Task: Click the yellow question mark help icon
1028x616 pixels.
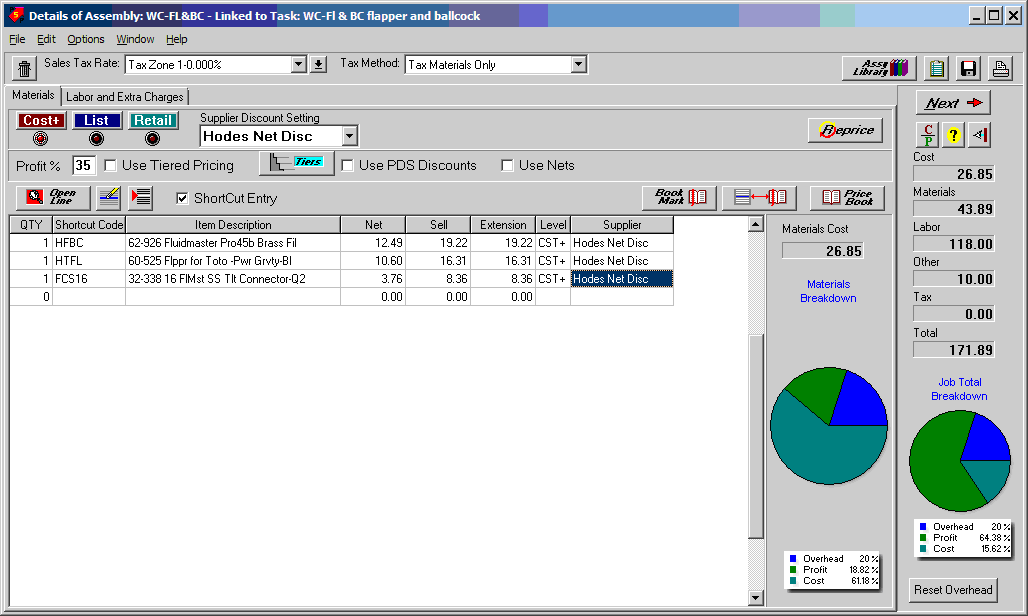Action: [953, 135]
